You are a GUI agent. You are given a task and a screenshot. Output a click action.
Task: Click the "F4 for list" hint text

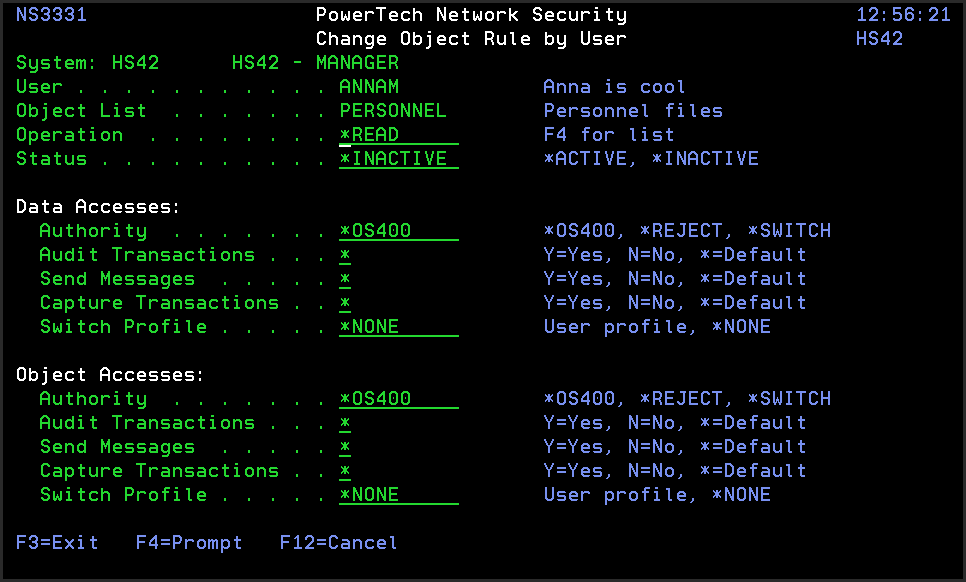(609, 135)
